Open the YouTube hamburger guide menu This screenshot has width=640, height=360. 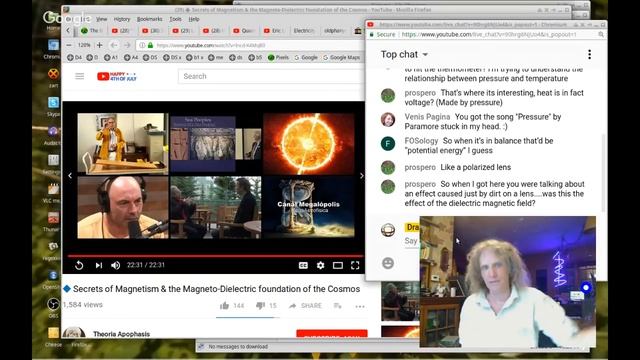click(x=80, y=76)
